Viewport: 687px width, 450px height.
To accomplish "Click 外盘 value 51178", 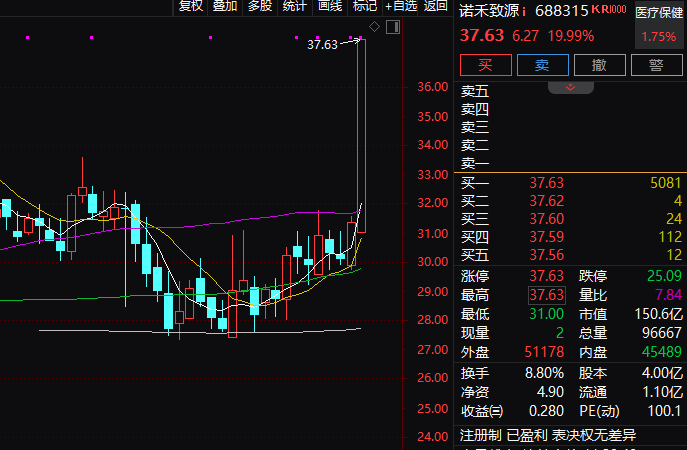I will 544,352.
